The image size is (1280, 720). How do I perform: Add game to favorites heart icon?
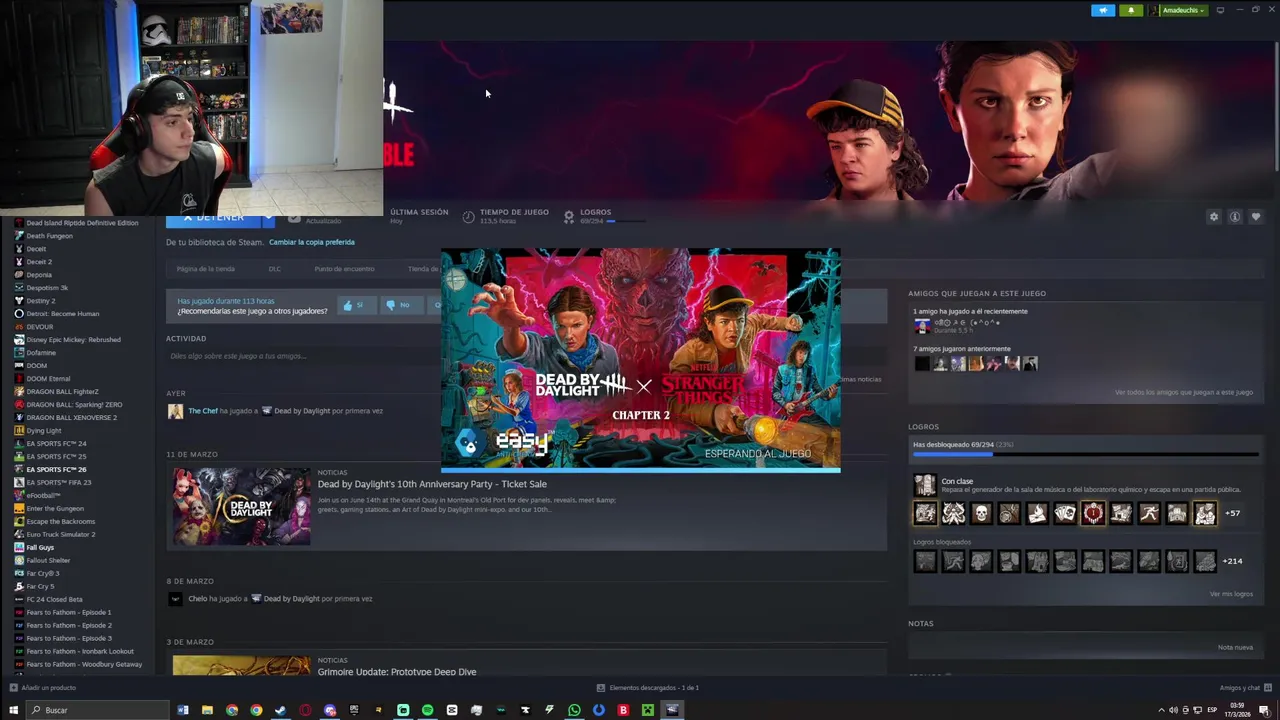click(x=1256, y=217)
